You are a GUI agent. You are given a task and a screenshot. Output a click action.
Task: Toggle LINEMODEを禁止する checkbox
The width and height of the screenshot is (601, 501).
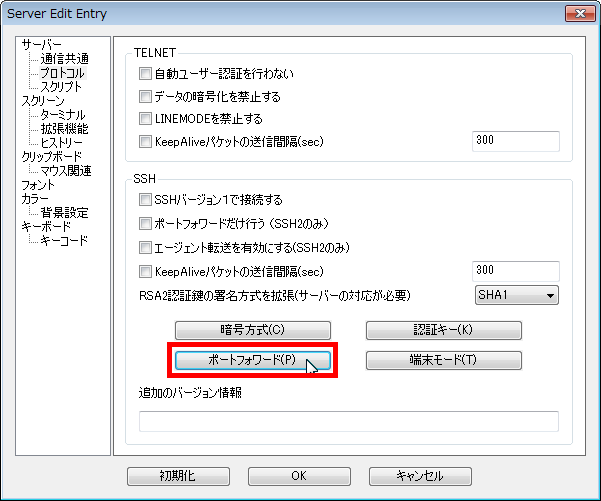click(145, 118)
